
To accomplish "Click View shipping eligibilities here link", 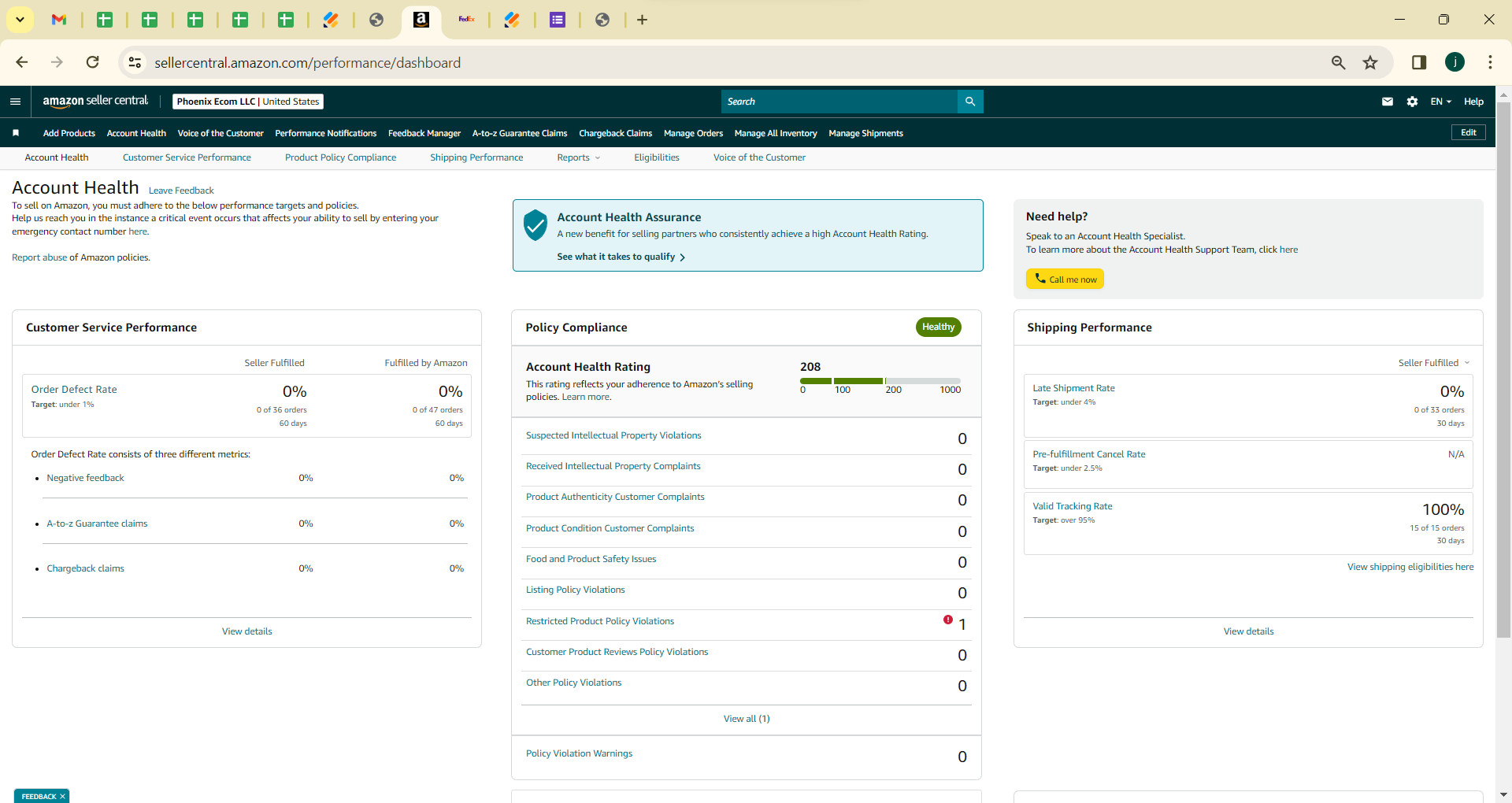I will coord(1410,567).
